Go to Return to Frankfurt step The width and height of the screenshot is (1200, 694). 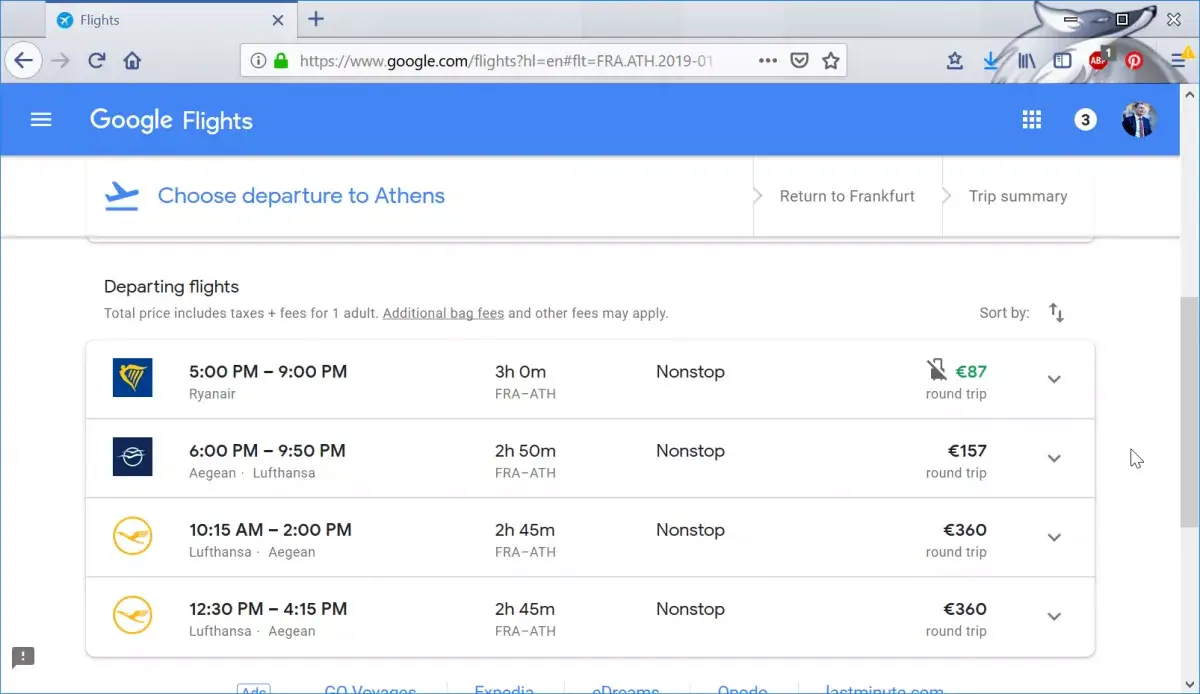tap(847, 196)
